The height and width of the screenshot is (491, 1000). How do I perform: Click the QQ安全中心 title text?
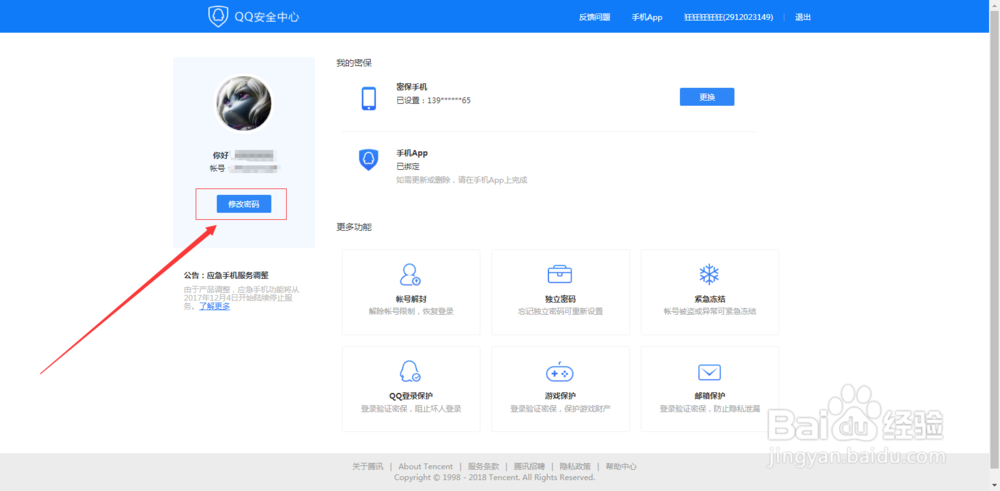[267, 17]
